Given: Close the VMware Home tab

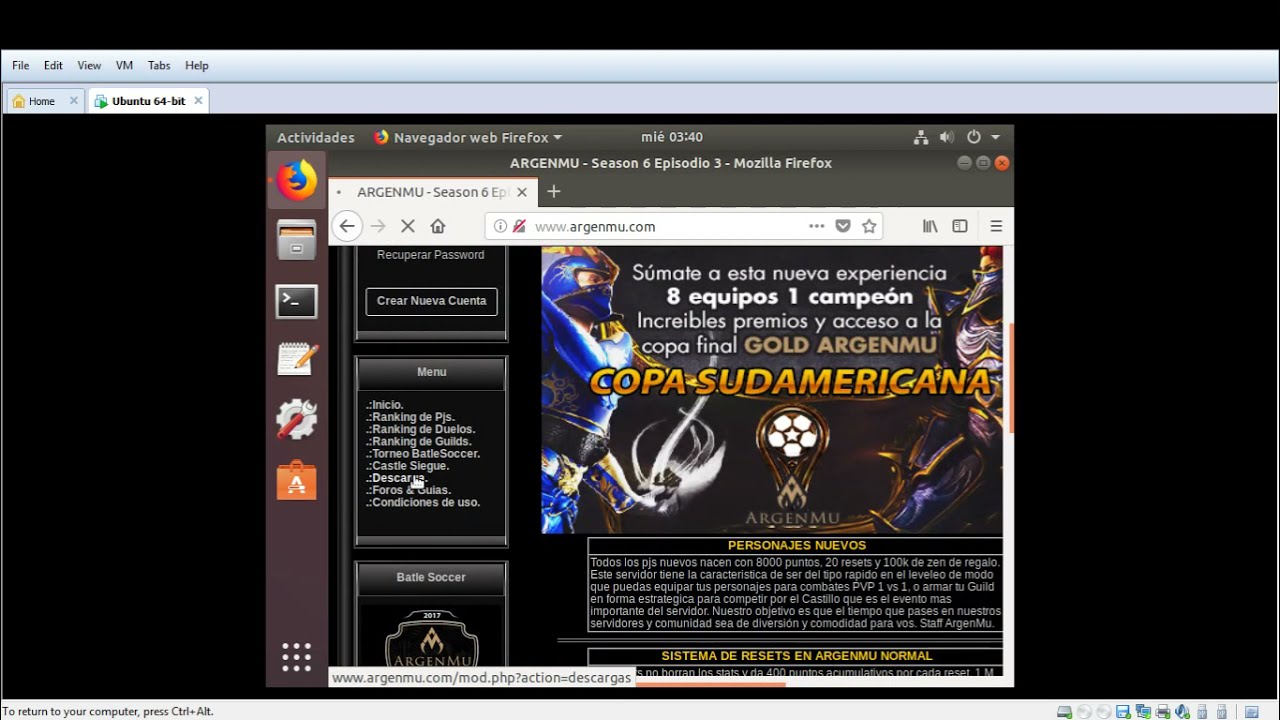Looking at the screenshot, I should tap(74, 101).
